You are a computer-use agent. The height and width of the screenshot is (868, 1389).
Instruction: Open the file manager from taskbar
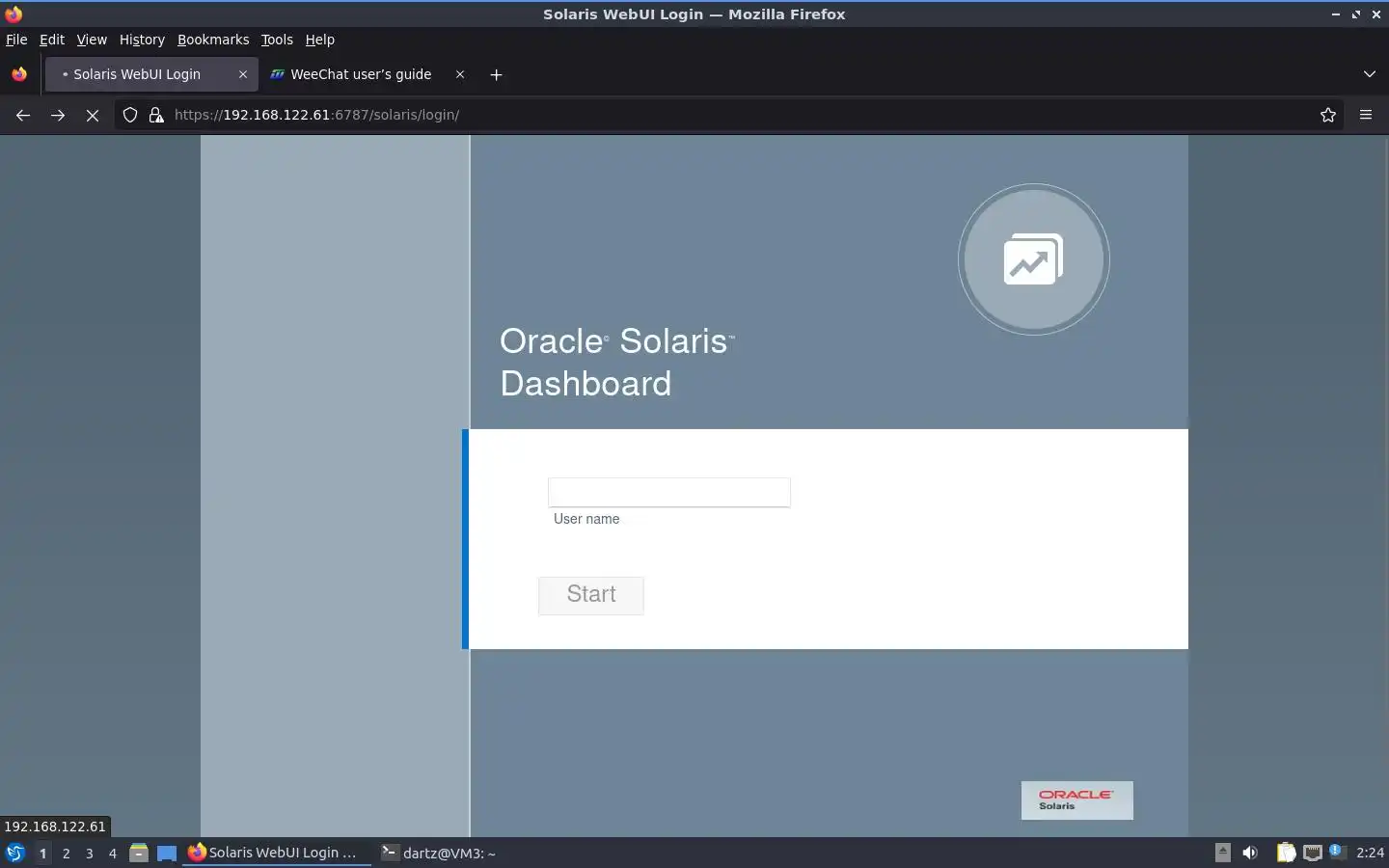tap(139, 853)
